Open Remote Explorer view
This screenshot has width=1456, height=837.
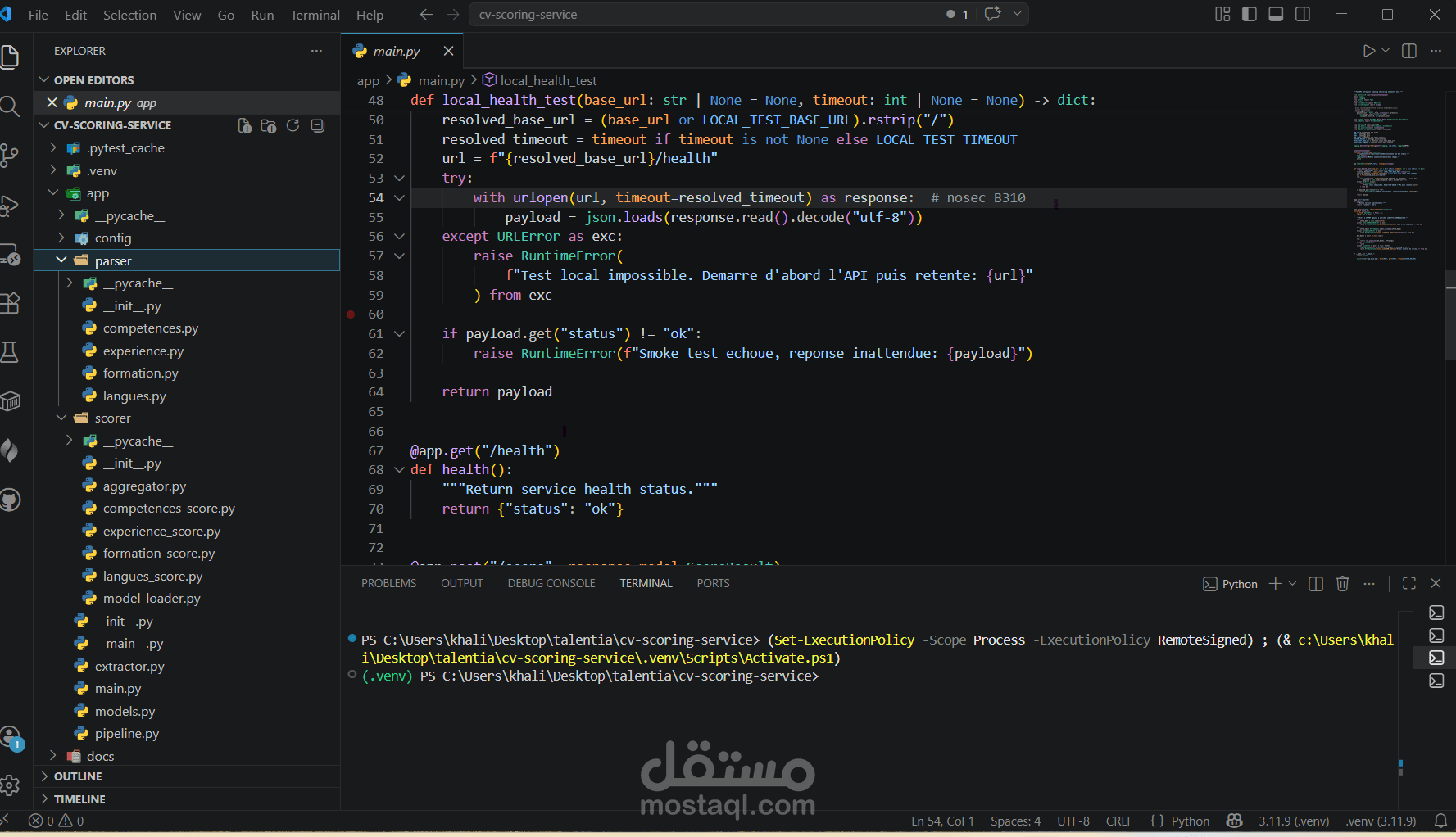[x=10, y=255]
